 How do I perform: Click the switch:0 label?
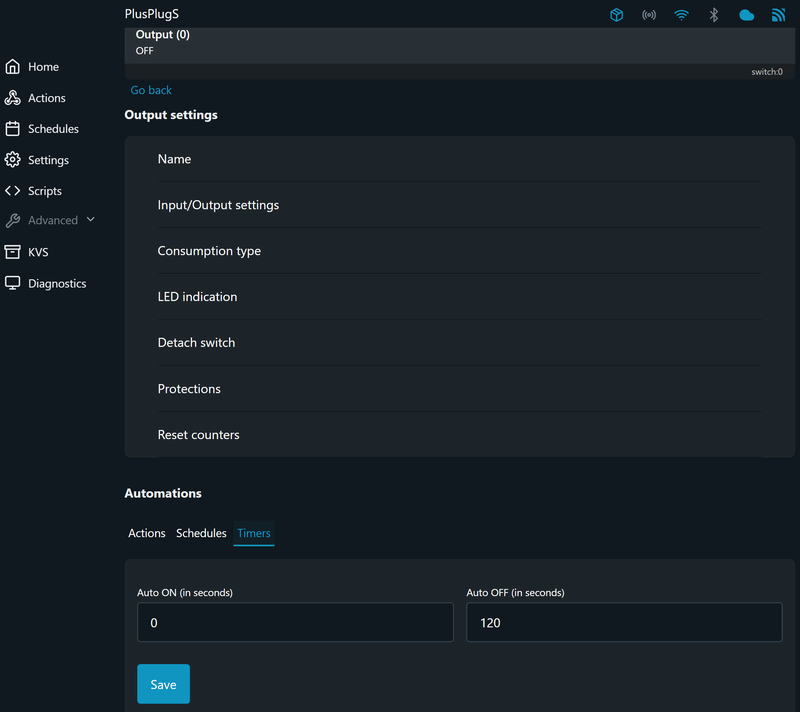click(767, 72)
